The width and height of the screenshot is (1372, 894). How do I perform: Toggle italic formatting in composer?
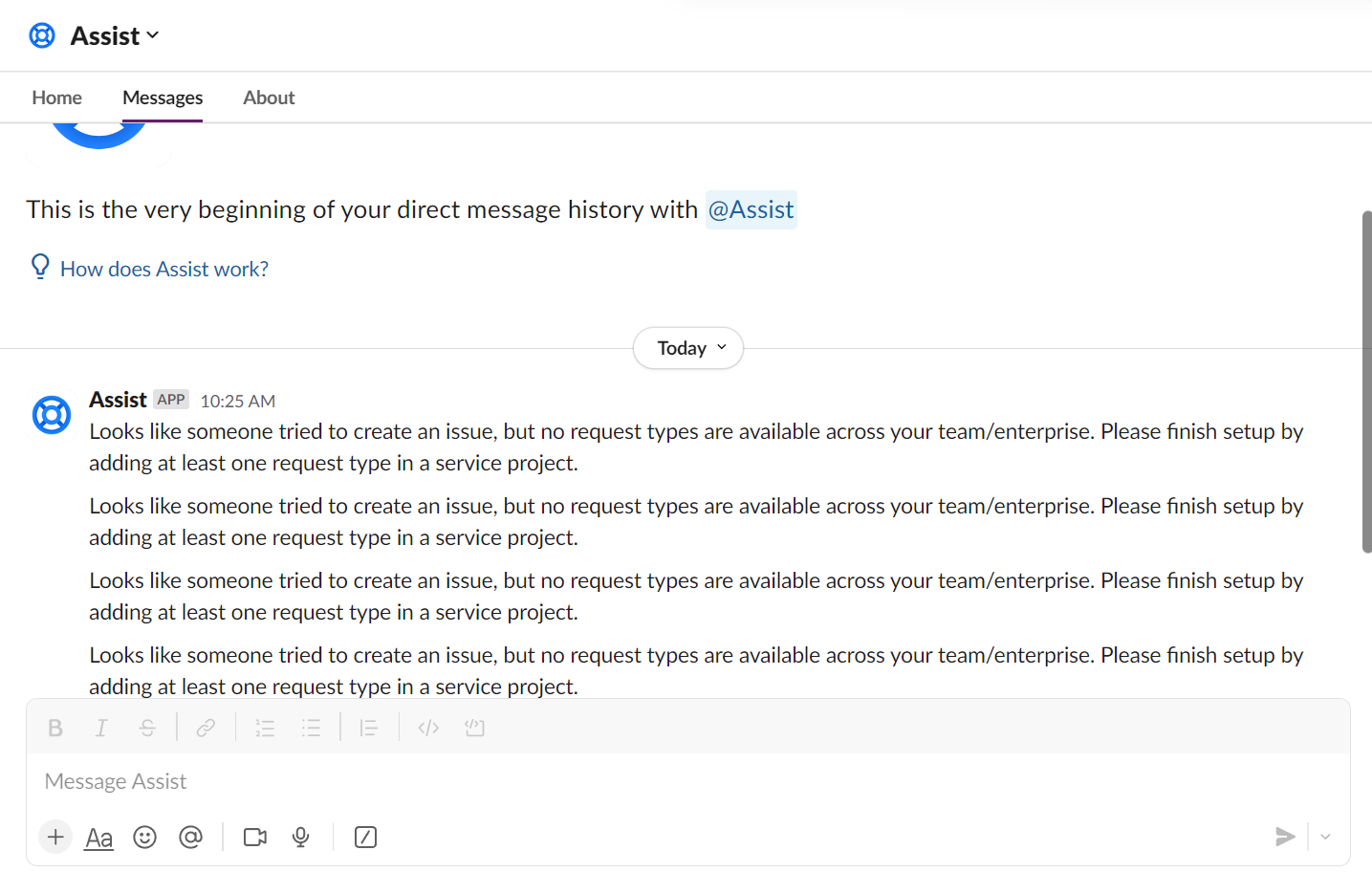[101, 728]
